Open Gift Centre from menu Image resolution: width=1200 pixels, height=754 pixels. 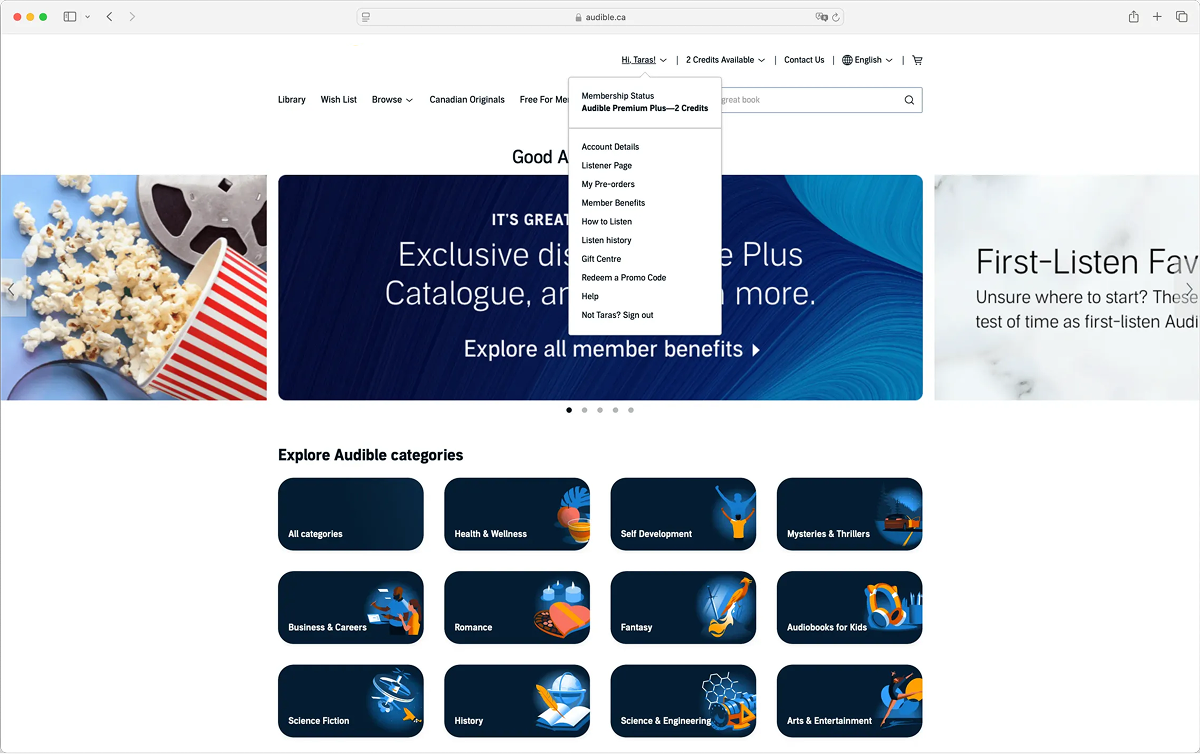click(601, 259)
